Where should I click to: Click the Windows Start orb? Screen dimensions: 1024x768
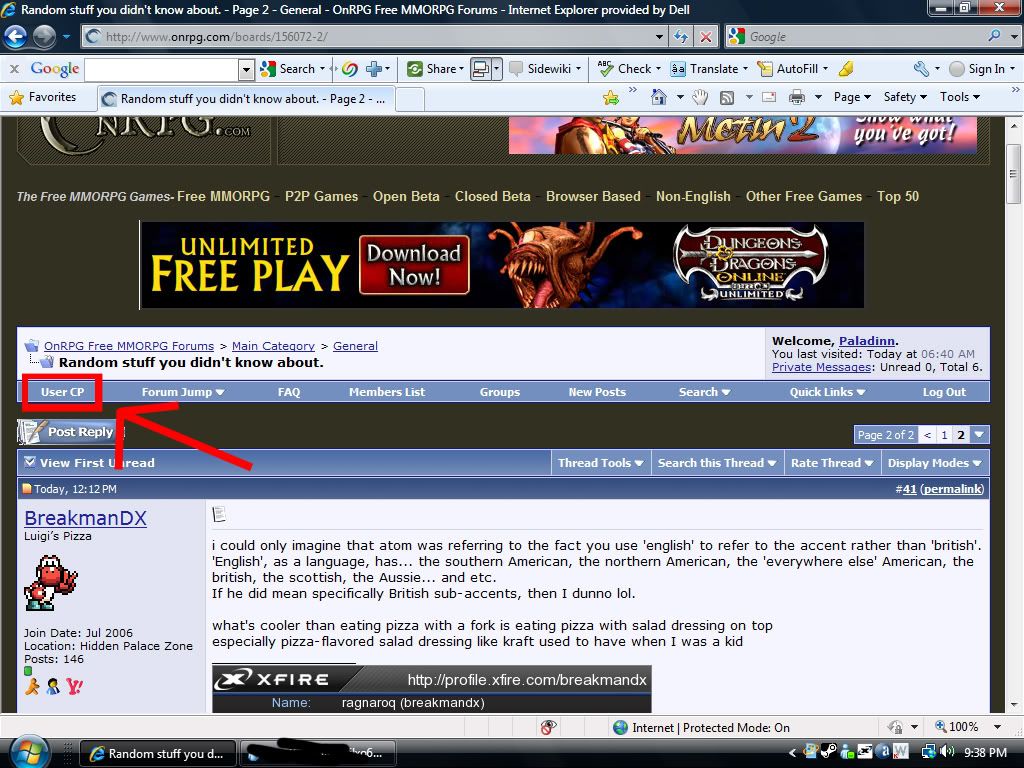coord(28,751)
